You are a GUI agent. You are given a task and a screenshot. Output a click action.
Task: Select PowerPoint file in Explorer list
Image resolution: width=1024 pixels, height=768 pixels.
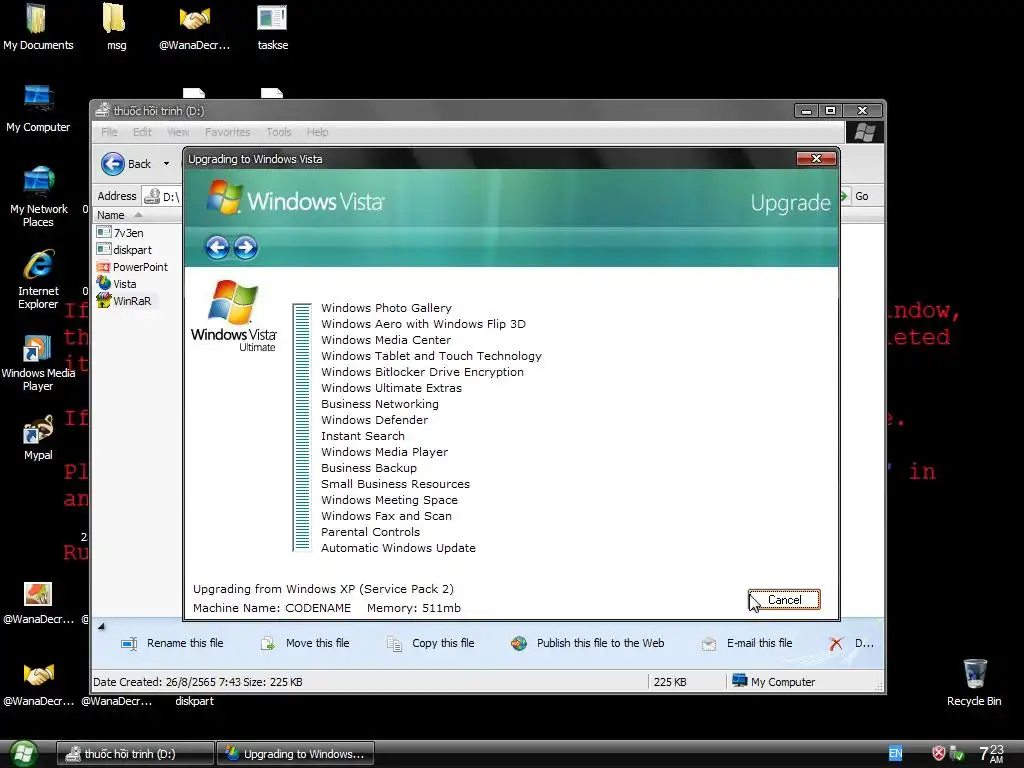point(132,266)
